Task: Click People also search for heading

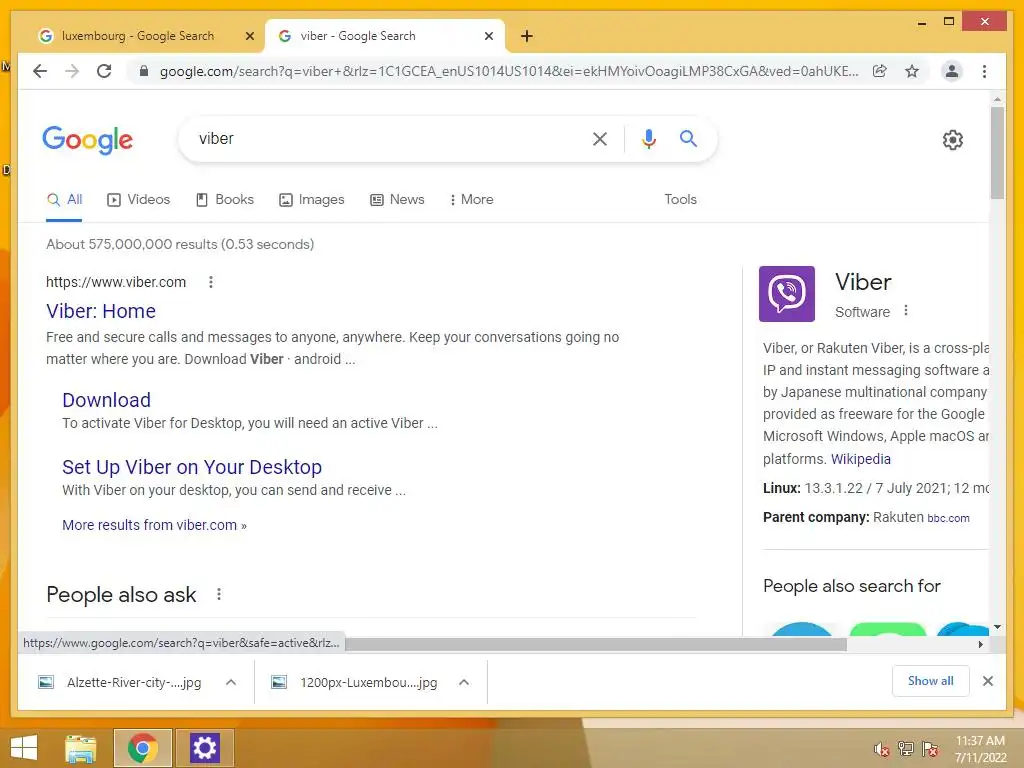Action: [852, 586]
